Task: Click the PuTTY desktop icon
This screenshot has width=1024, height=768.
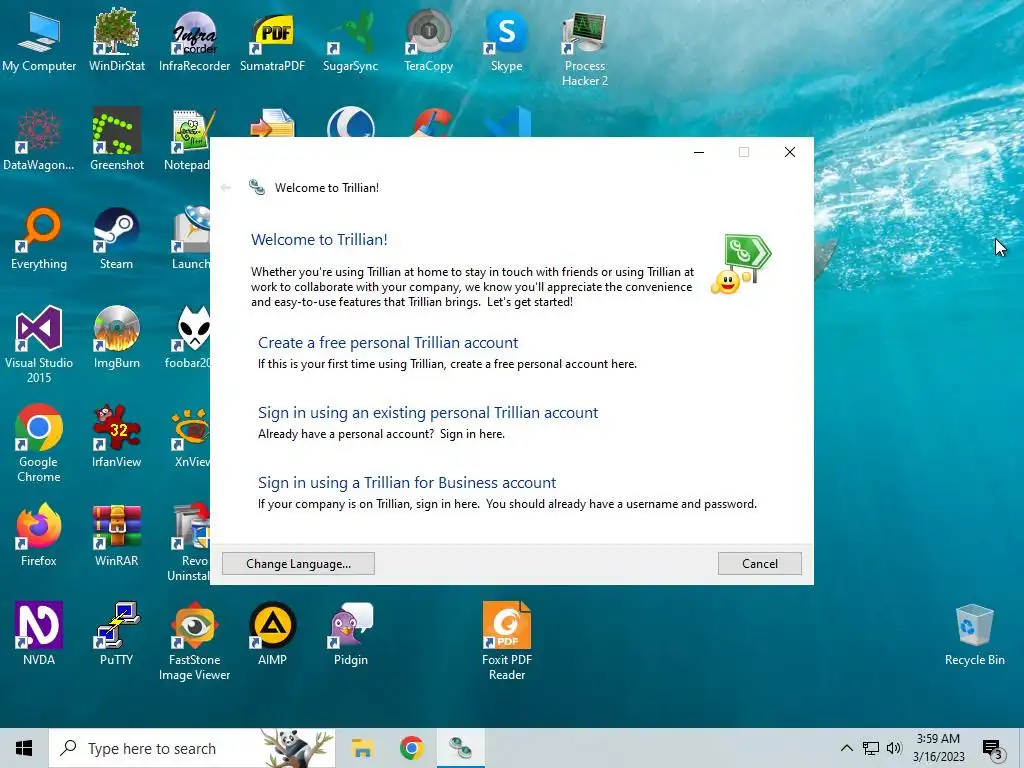Action: point(116,635)
